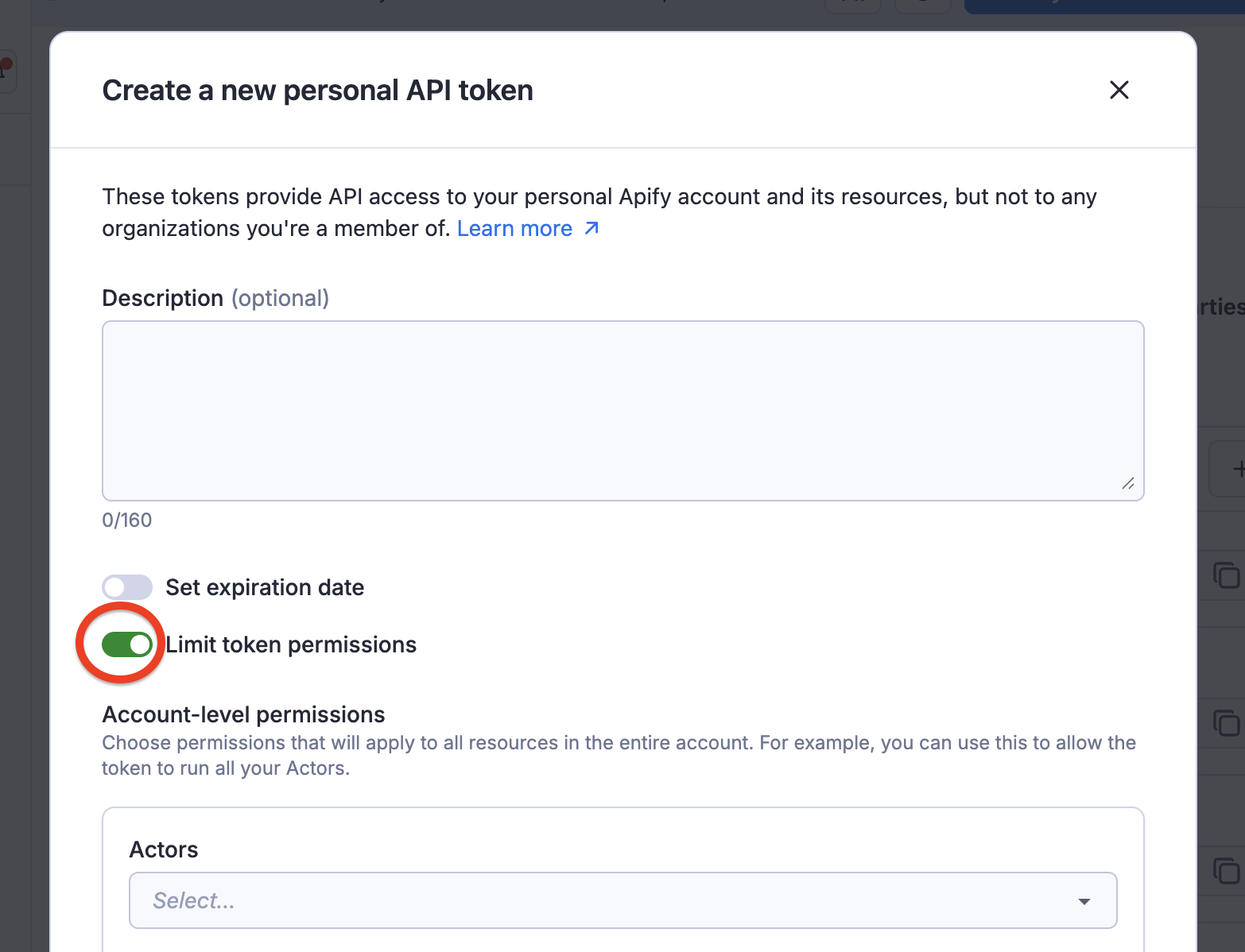
Task: Copy the first token using its copy icon
Action: (1227, 575)
